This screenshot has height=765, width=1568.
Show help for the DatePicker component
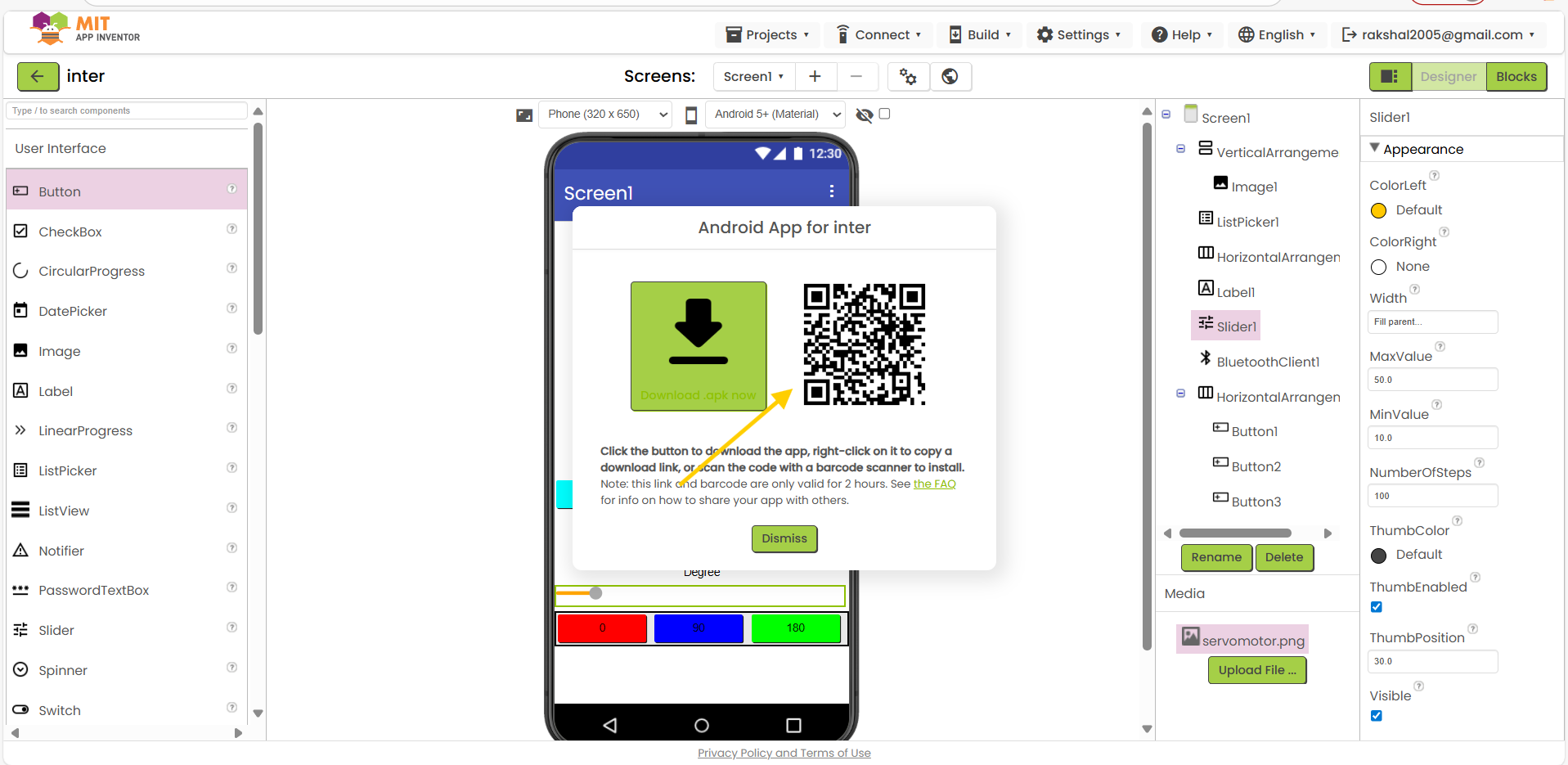[x=232, y=308]
